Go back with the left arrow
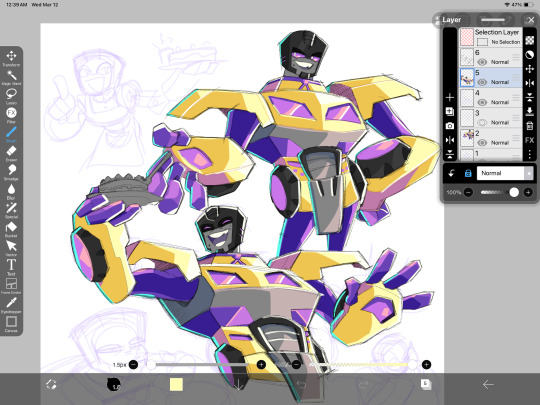Viewport: 540px width, 405px height. coord(488,384)
